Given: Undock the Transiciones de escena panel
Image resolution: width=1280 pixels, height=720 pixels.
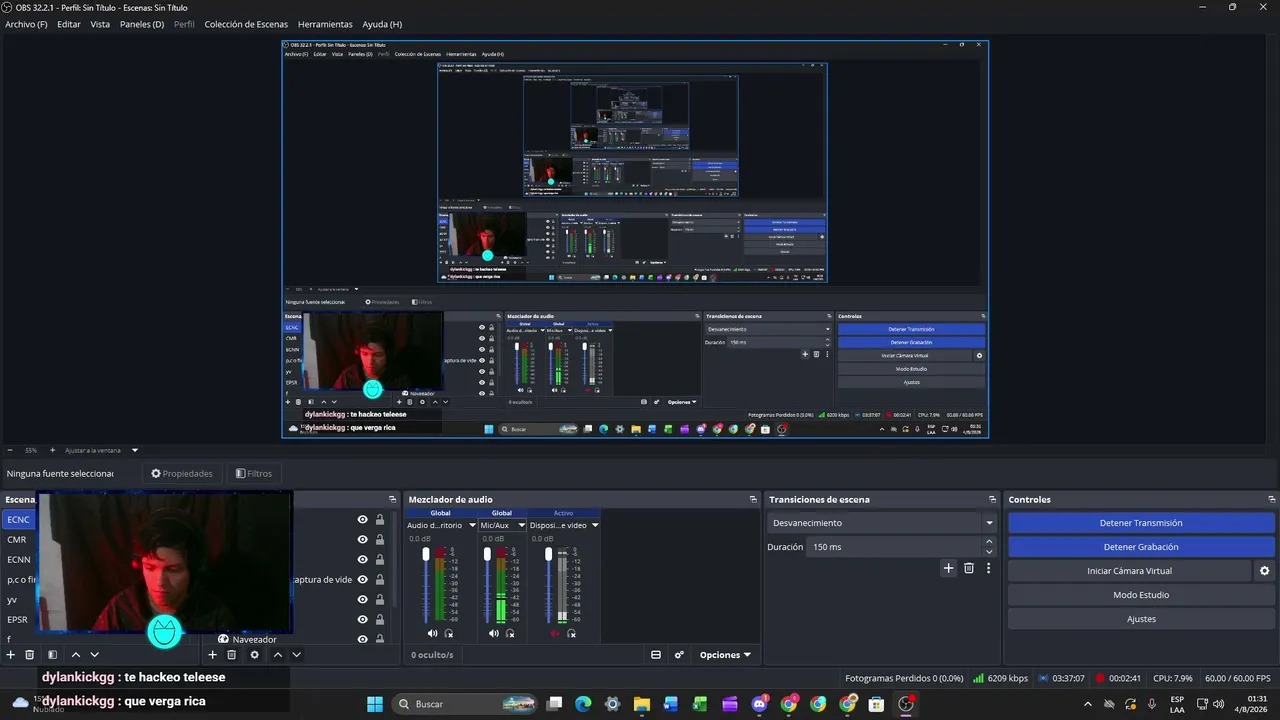Looking at the screenshot, I should pos(993,499).
